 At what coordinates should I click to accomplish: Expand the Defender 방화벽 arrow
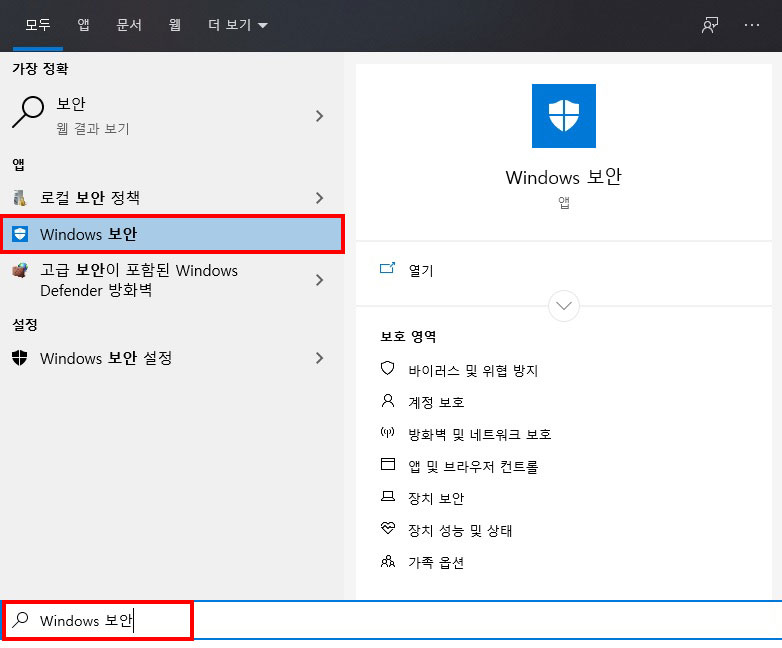click(320, 280)
